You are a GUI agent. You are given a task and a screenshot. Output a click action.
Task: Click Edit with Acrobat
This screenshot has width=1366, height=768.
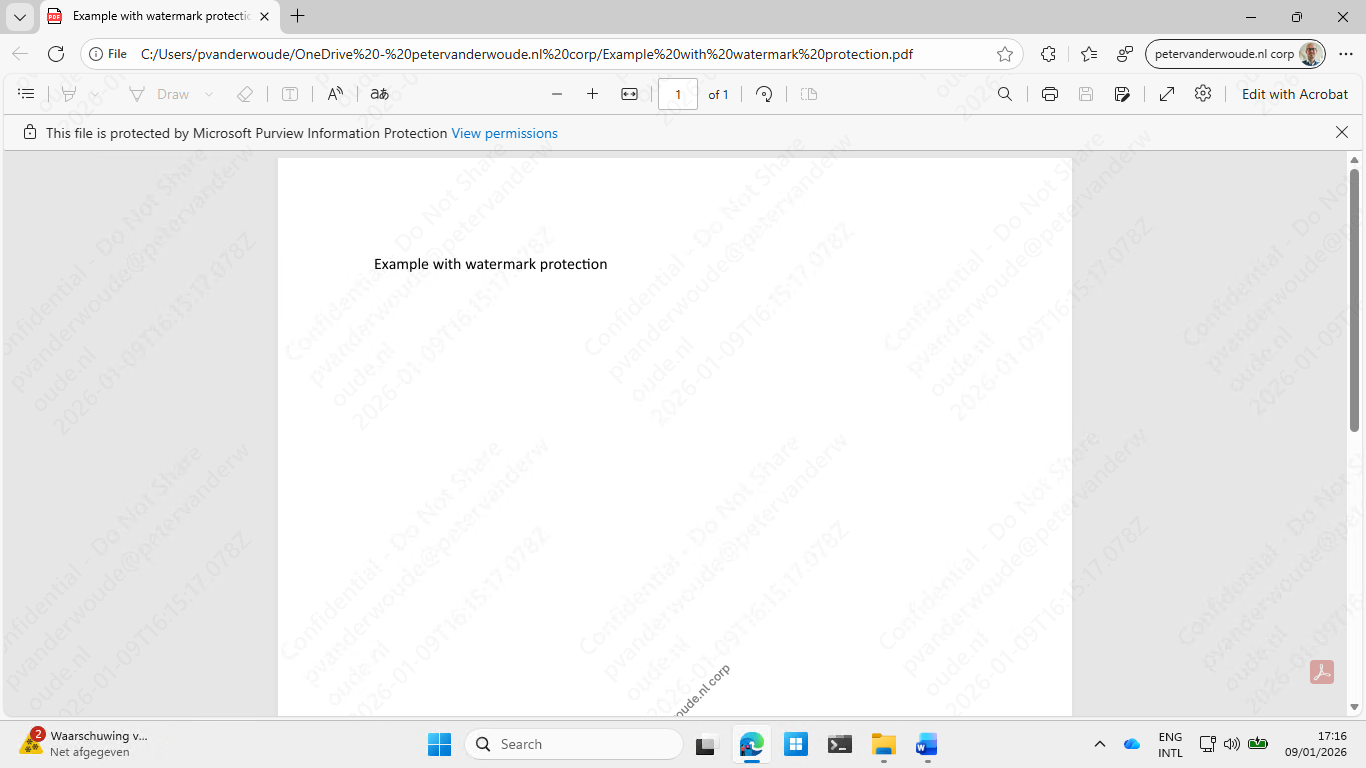coord(1295,94)
